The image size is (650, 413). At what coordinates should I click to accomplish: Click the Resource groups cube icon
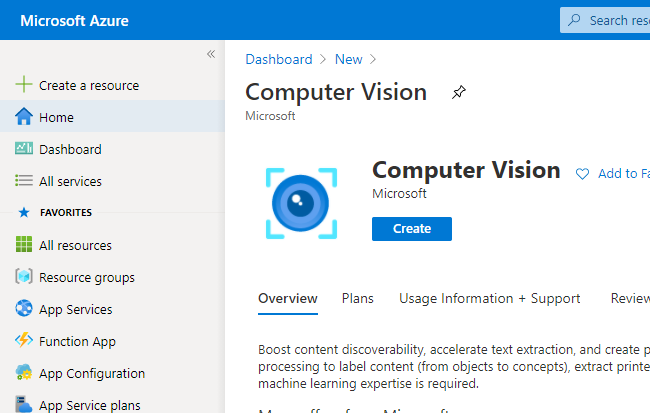pyautogui.click(x=24, y=277)
